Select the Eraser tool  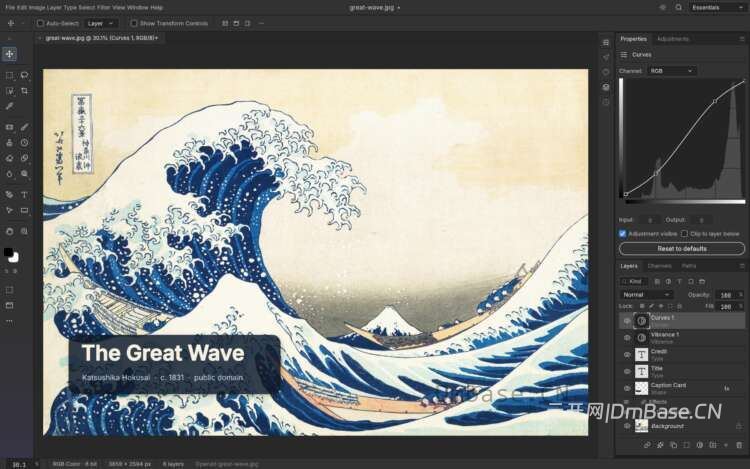[x=10, y=158]
